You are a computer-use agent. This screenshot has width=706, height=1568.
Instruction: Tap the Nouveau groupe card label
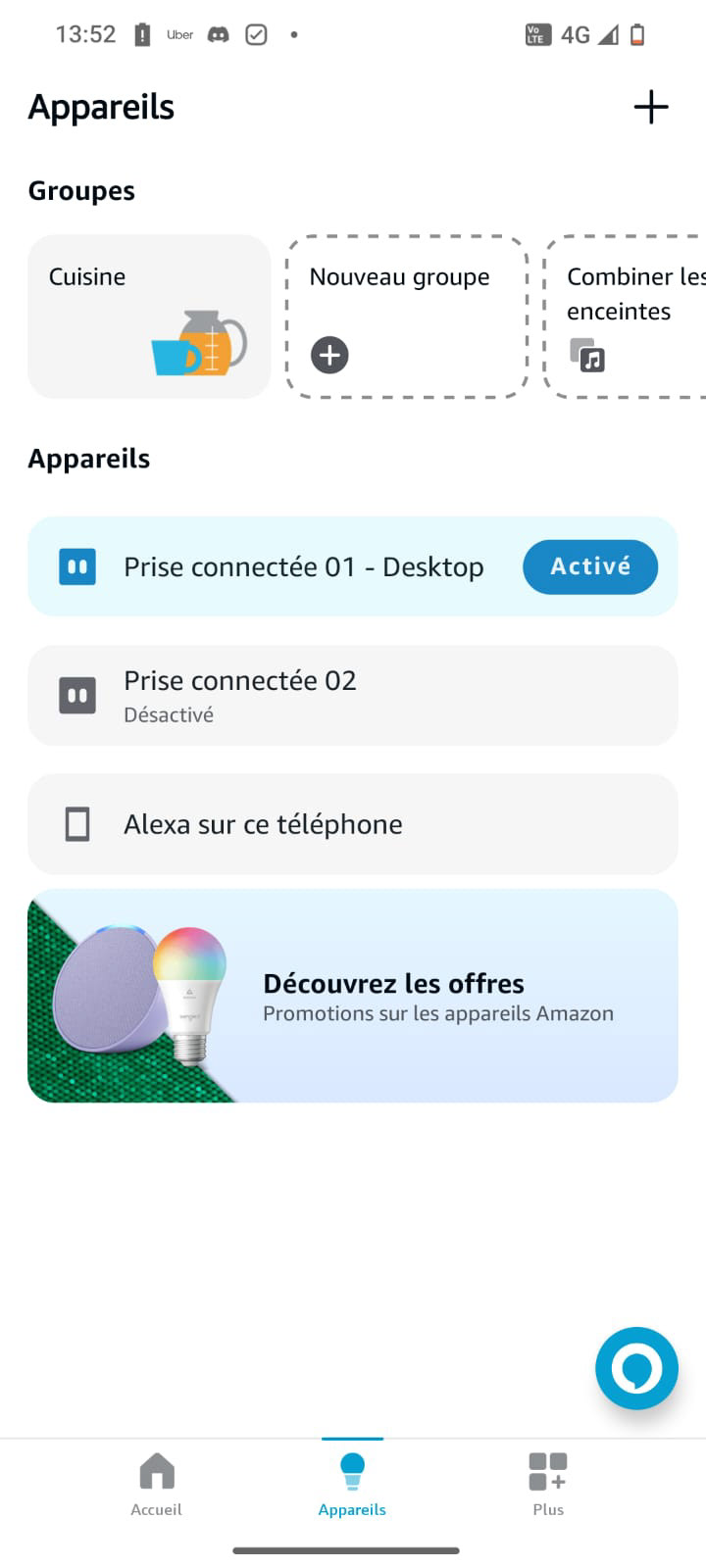pyautogui.click(x=399, y=277)
